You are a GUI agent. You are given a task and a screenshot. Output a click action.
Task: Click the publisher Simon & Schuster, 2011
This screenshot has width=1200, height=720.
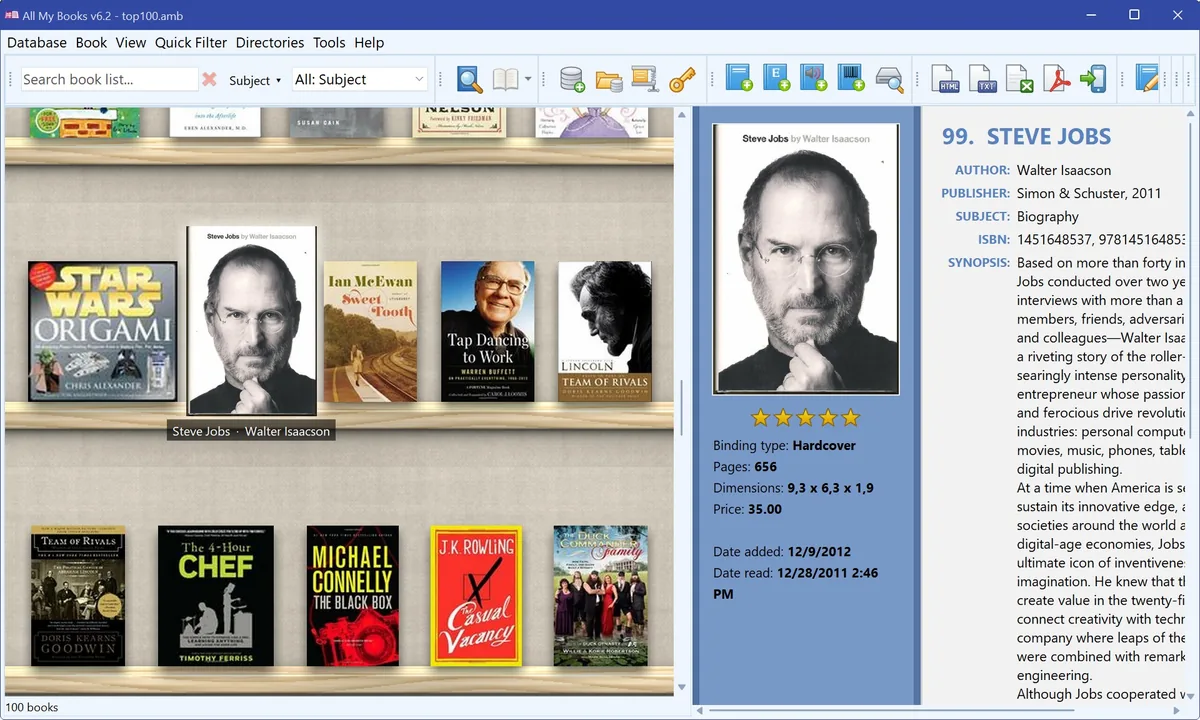point(1089,193)
